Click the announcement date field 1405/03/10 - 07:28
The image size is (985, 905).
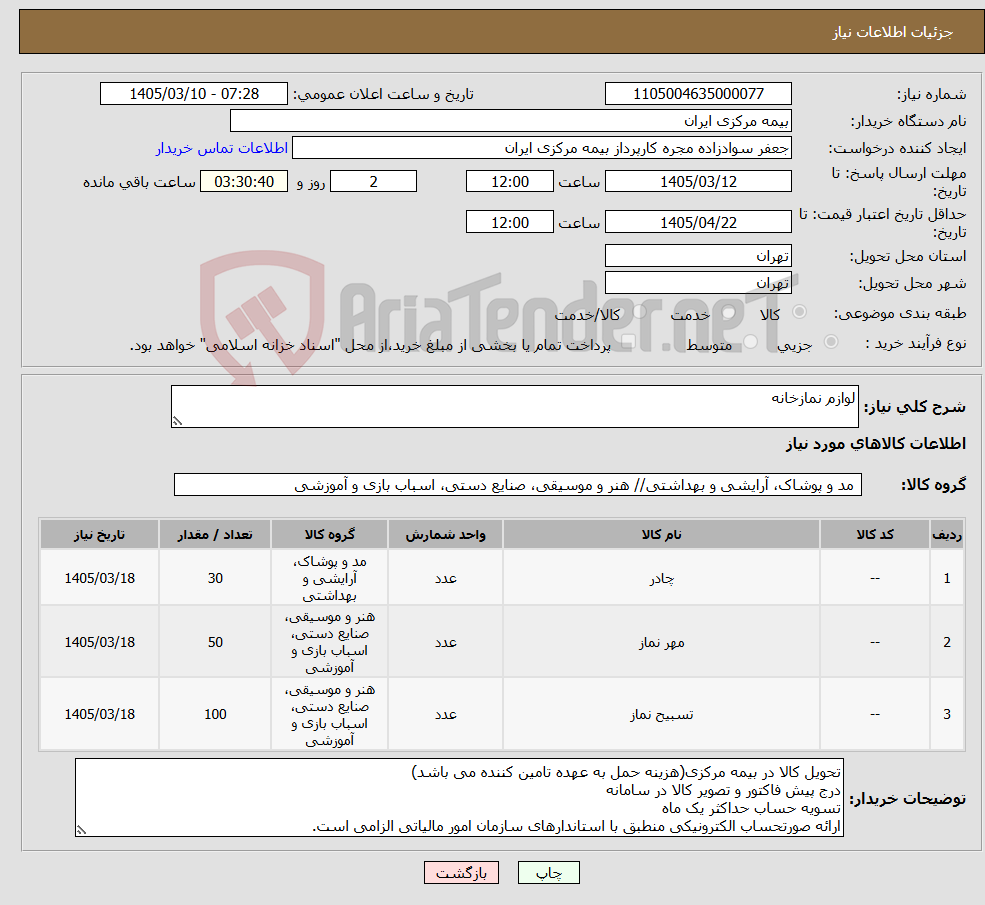click(193, 94)
